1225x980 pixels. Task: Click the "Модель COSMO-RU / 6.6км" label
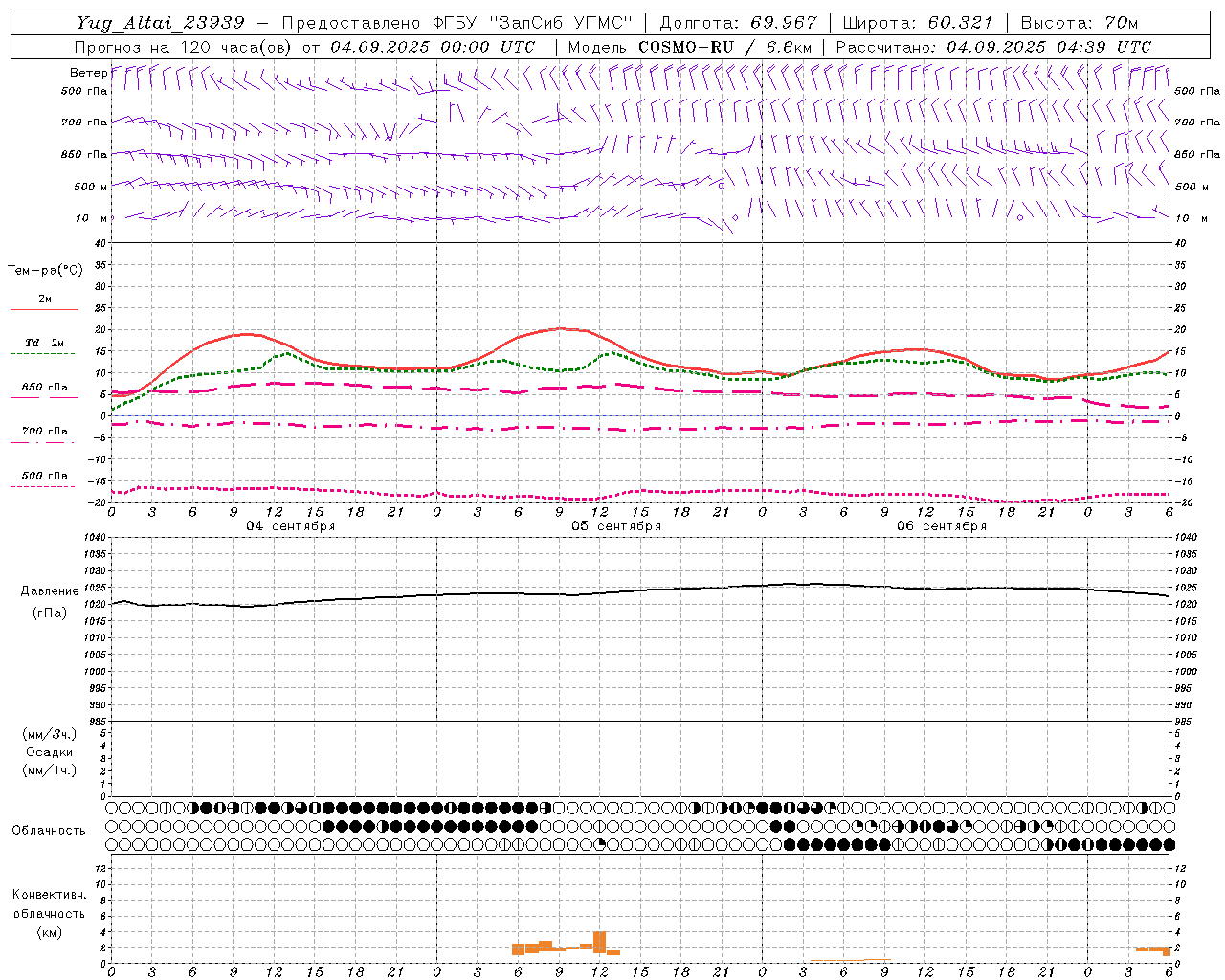690,47
